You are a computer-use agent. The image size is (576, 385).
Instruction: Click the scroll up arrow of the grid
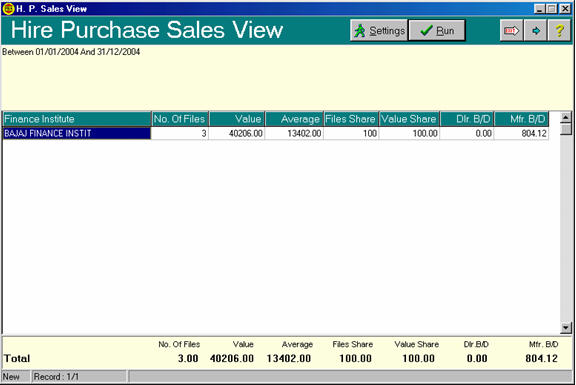[x=566, y=117]
